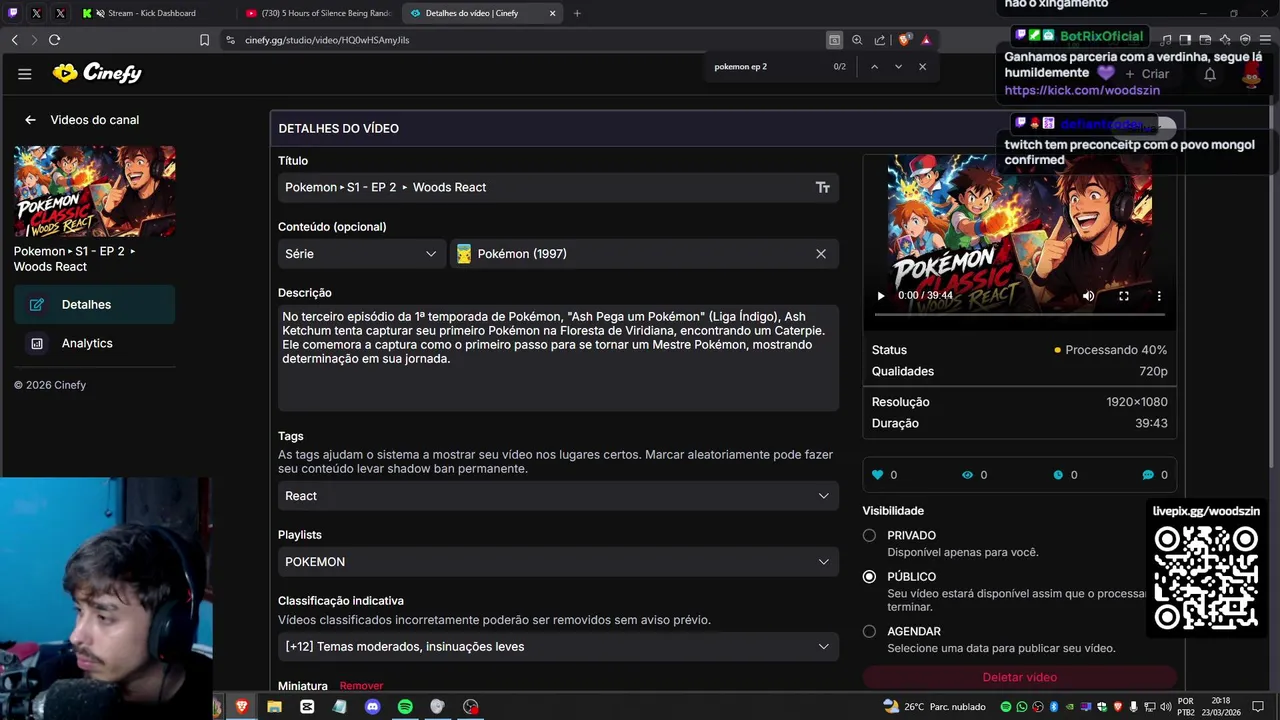Open Windows notification center
1280x720 pixels.
[1258, 707]
